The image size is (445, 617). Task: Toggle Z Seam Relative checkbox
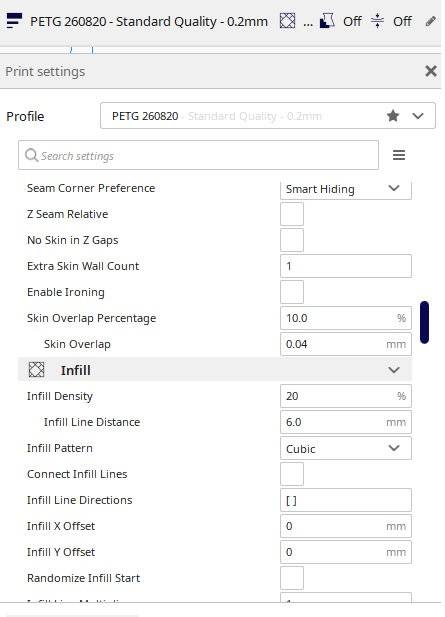click(292, 214)
